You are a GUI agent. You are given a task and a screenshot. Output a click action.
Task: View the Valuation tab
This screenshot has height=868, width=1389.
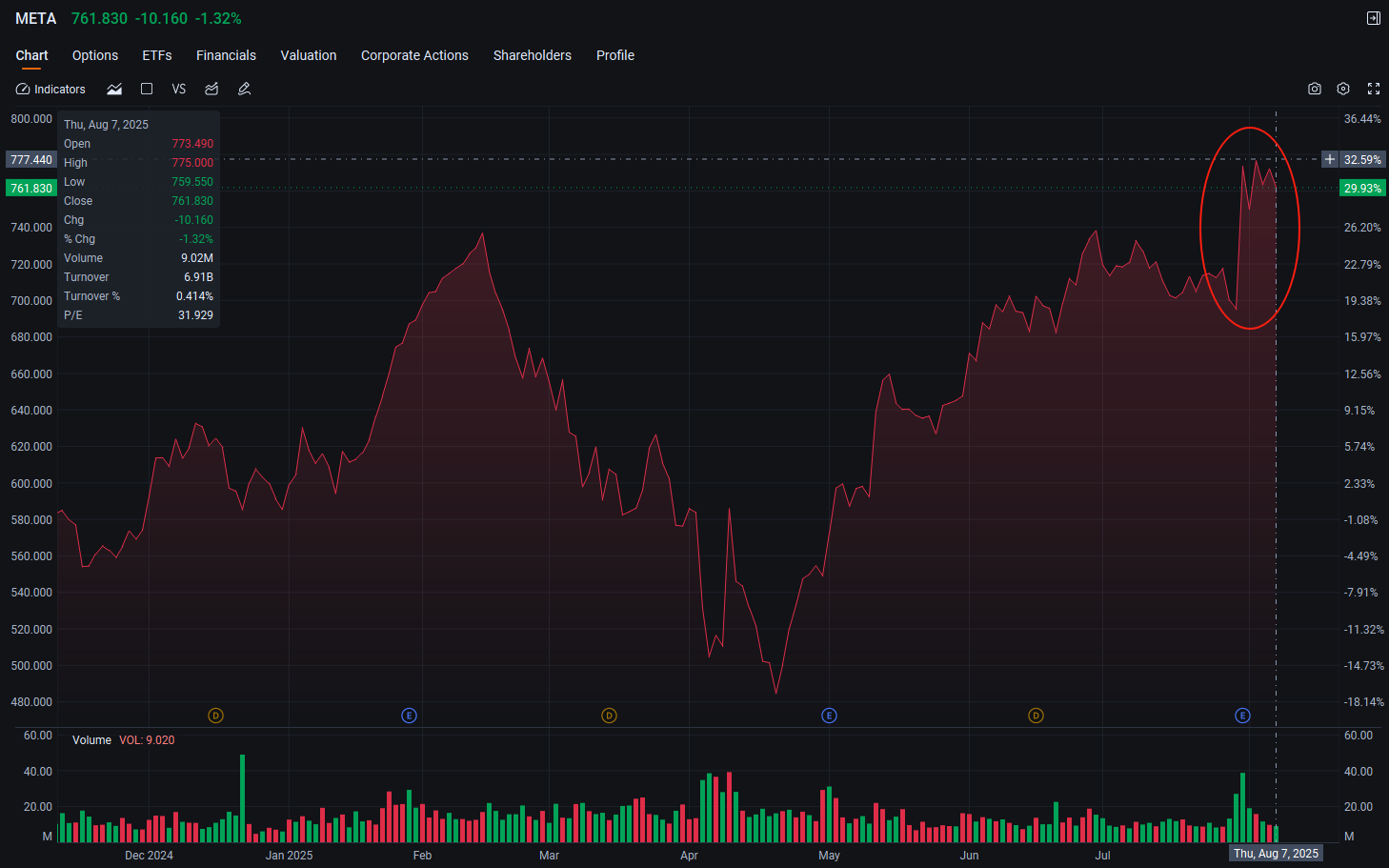[x=309, y=55]
